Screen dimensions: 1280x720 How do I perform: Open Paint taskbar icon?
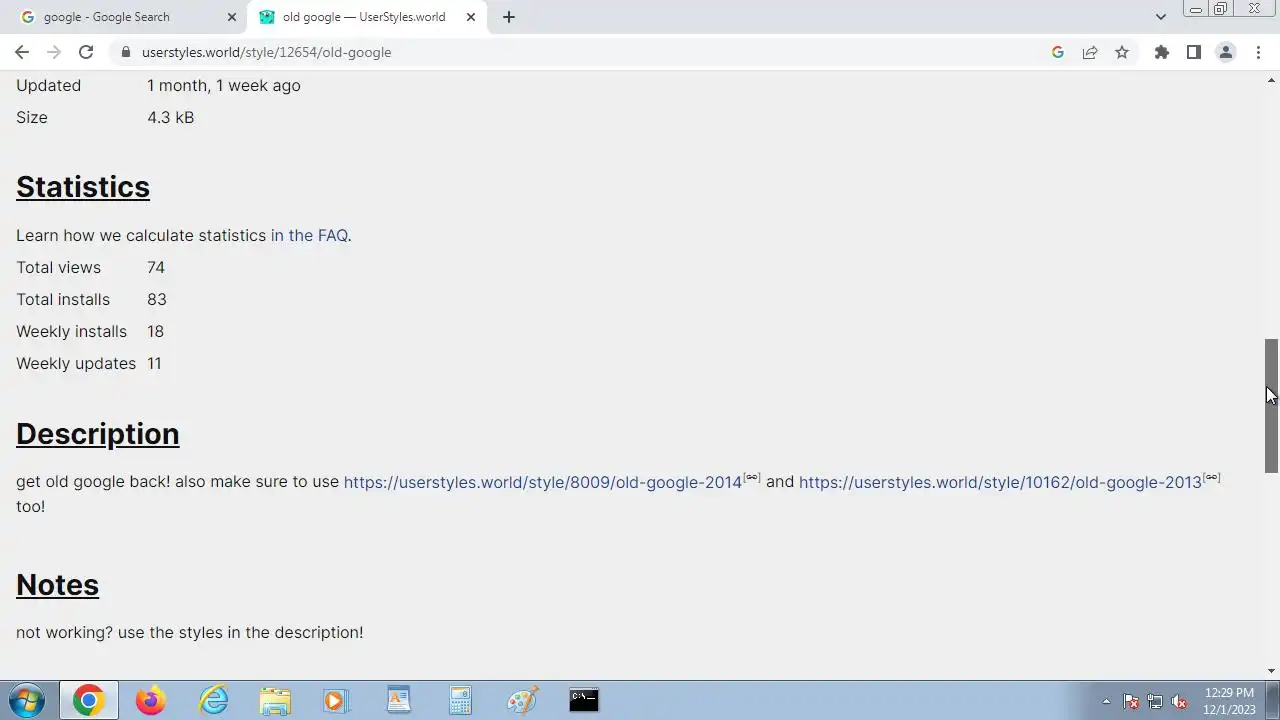coord(522,700)
